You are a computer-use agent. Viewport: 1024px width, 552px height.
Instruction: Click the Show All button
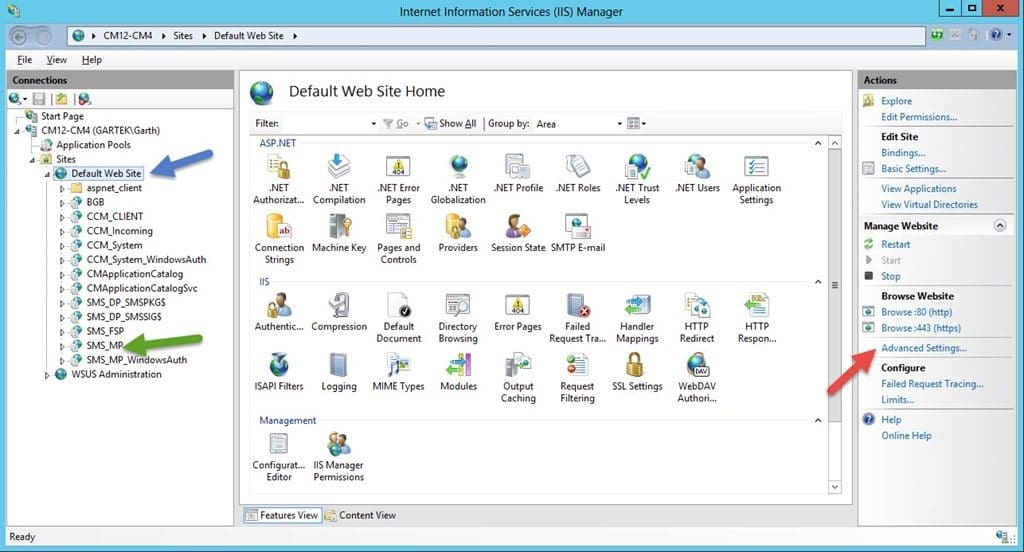click(x=451, y=123)
